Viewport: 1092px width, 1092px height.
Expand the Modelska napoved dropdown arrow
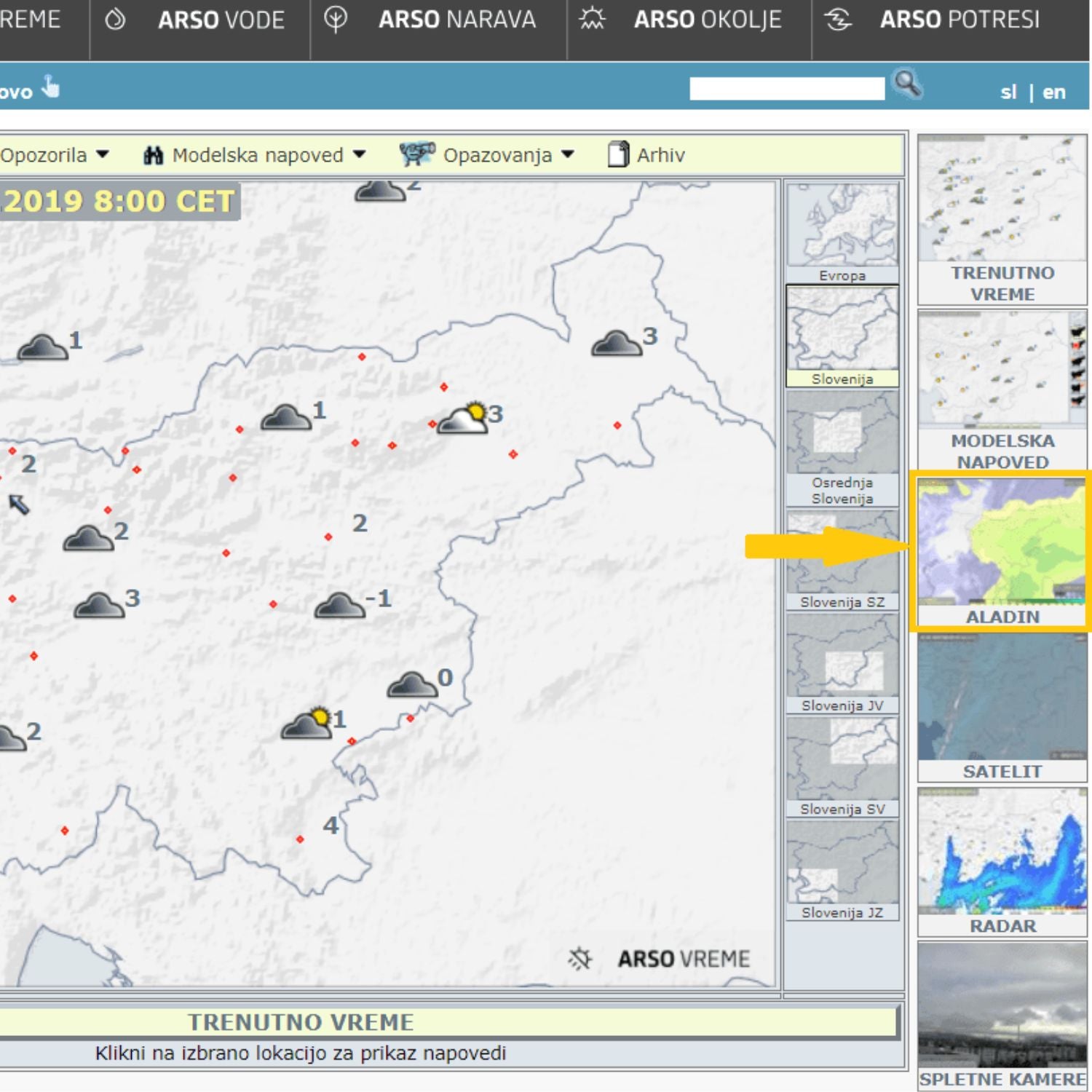(x=359, y=154)
